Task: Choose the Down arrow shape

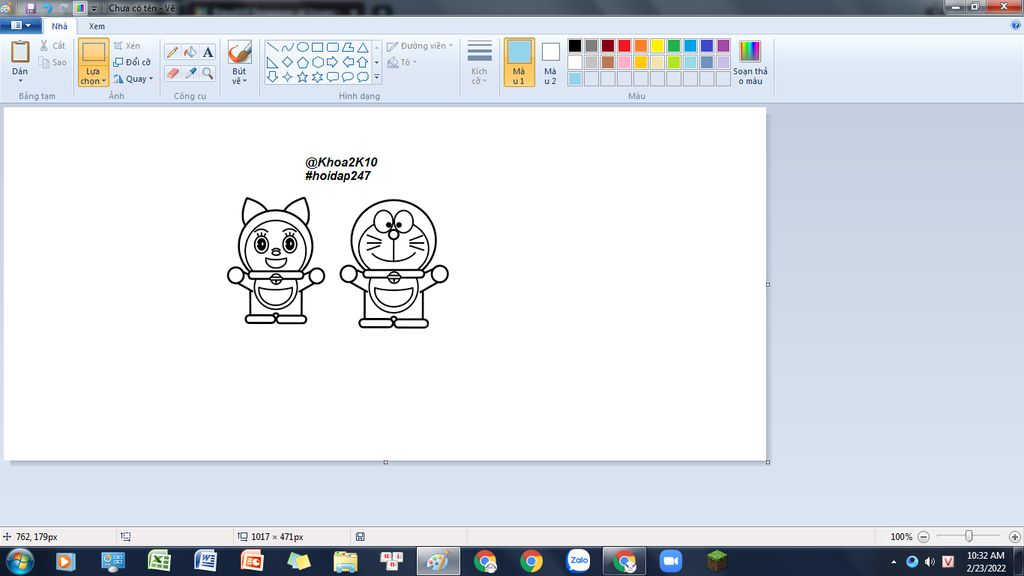Action: (272, 77)
